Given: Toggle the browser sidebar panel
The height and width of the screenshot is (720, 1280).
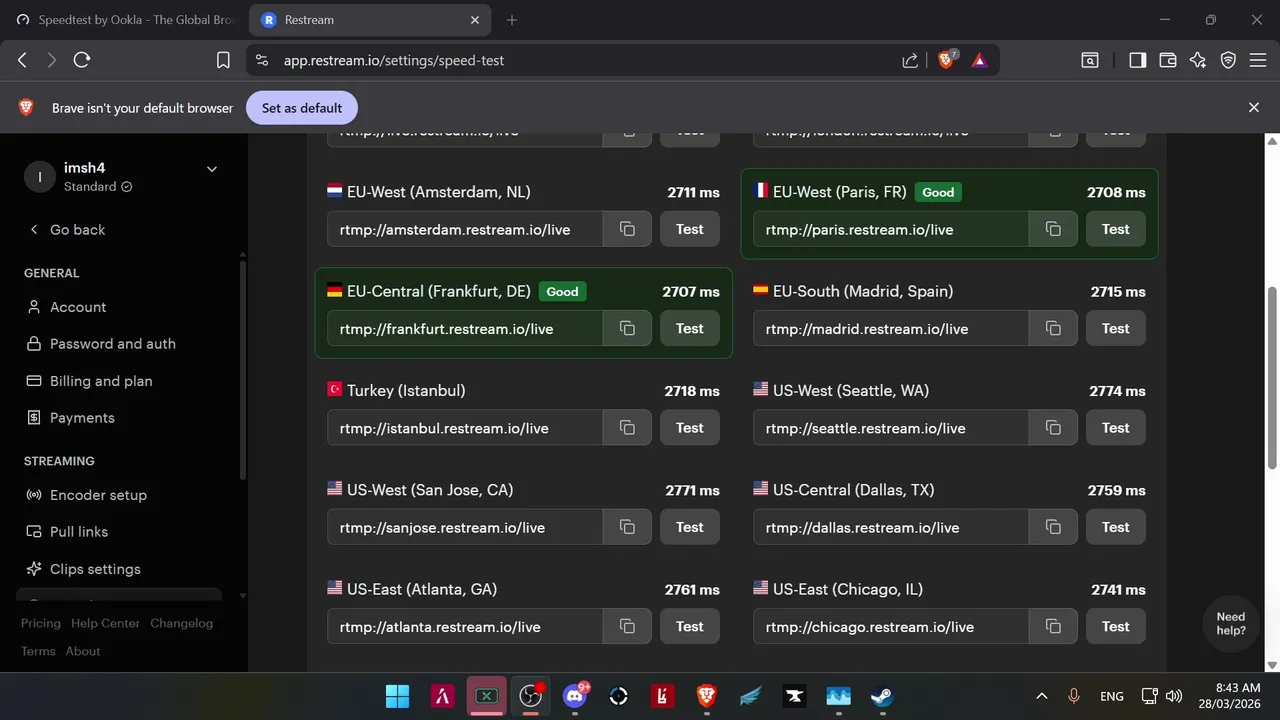Looking at the screenshot, I should pos(1137,60).
